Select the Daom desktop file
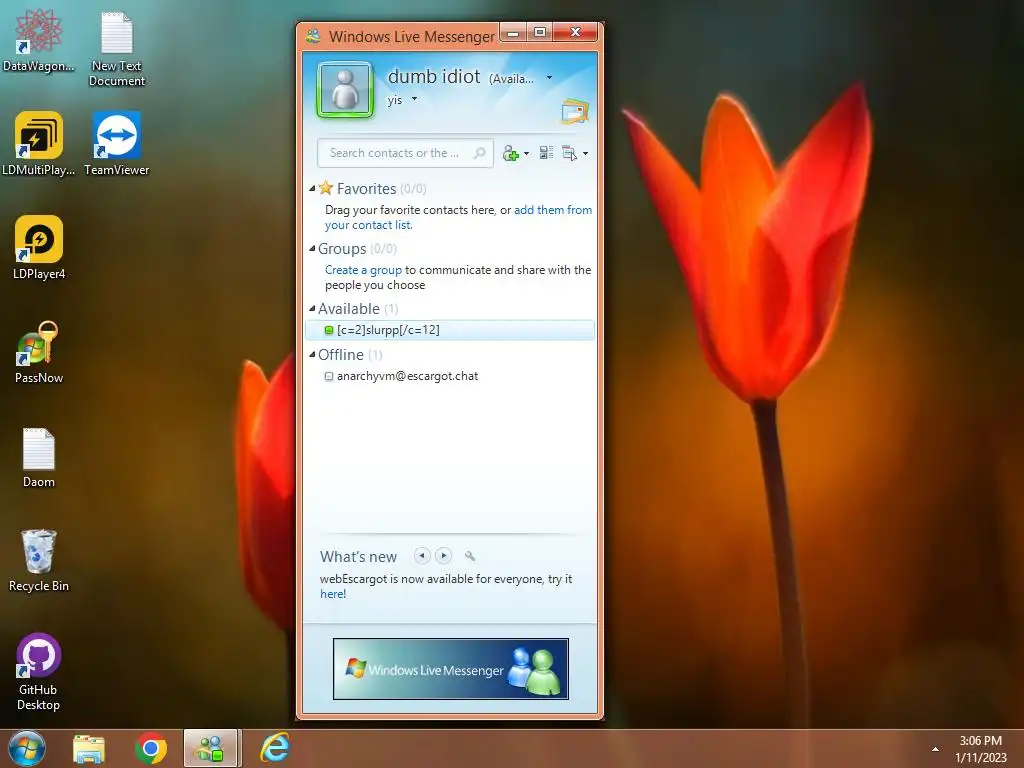 click(39, 457)
